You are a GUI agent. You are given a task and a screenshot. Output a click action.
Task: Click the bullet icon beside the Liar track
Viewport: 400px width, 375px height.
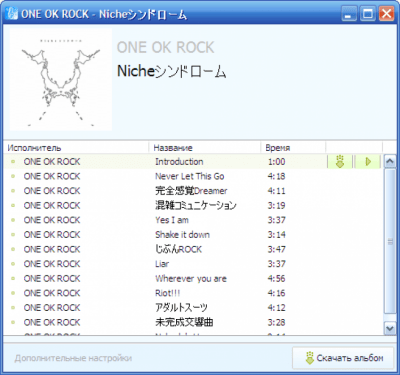click(13, 264)
